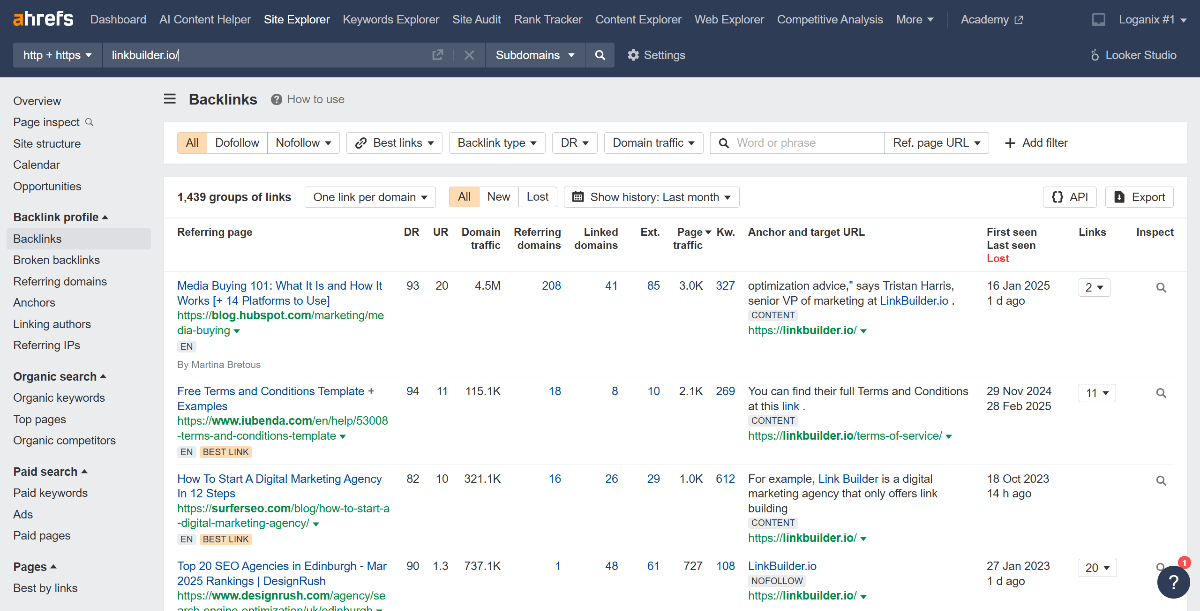Open the More menu in top navigation
This screenshot has width=1200, height=611.
coord(915,19)
